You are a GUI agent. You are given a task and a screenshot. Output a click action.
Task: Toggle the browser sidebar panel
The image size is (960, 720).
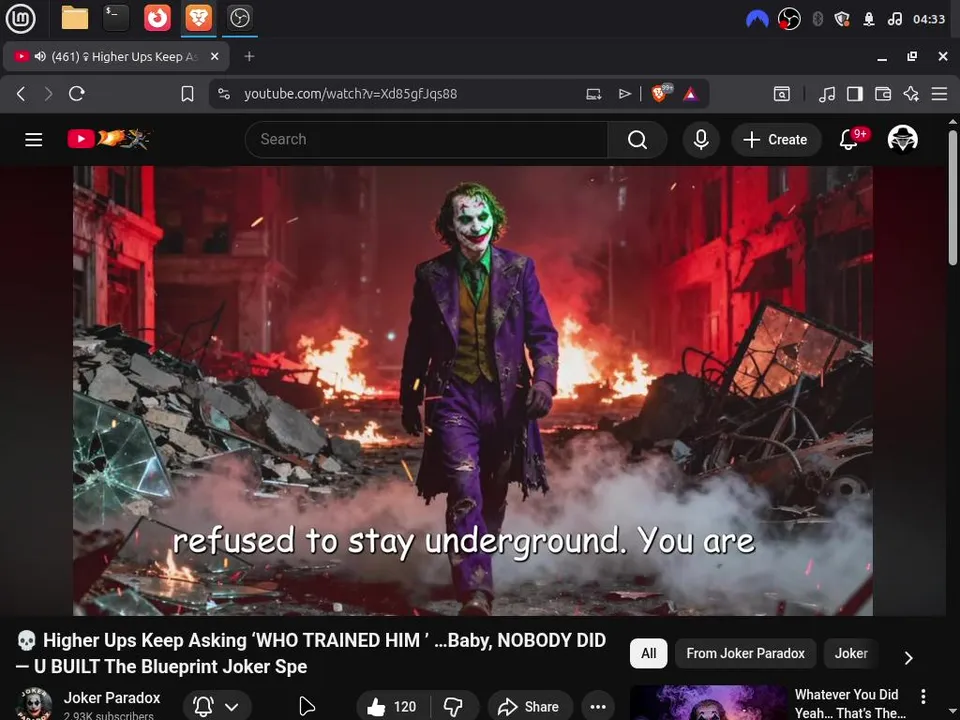tap(855, 94)
